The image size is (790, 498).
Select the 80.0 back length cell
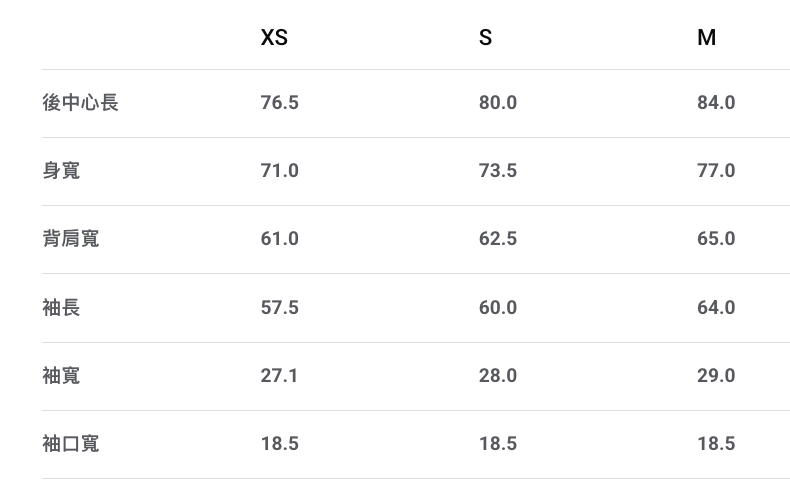497,102
